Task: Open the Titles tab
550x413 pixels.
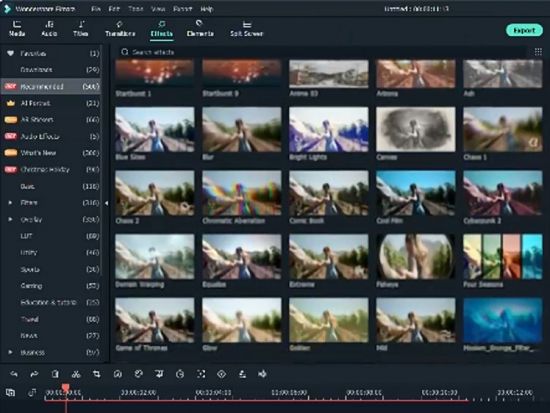Action: tap(80, 29)
